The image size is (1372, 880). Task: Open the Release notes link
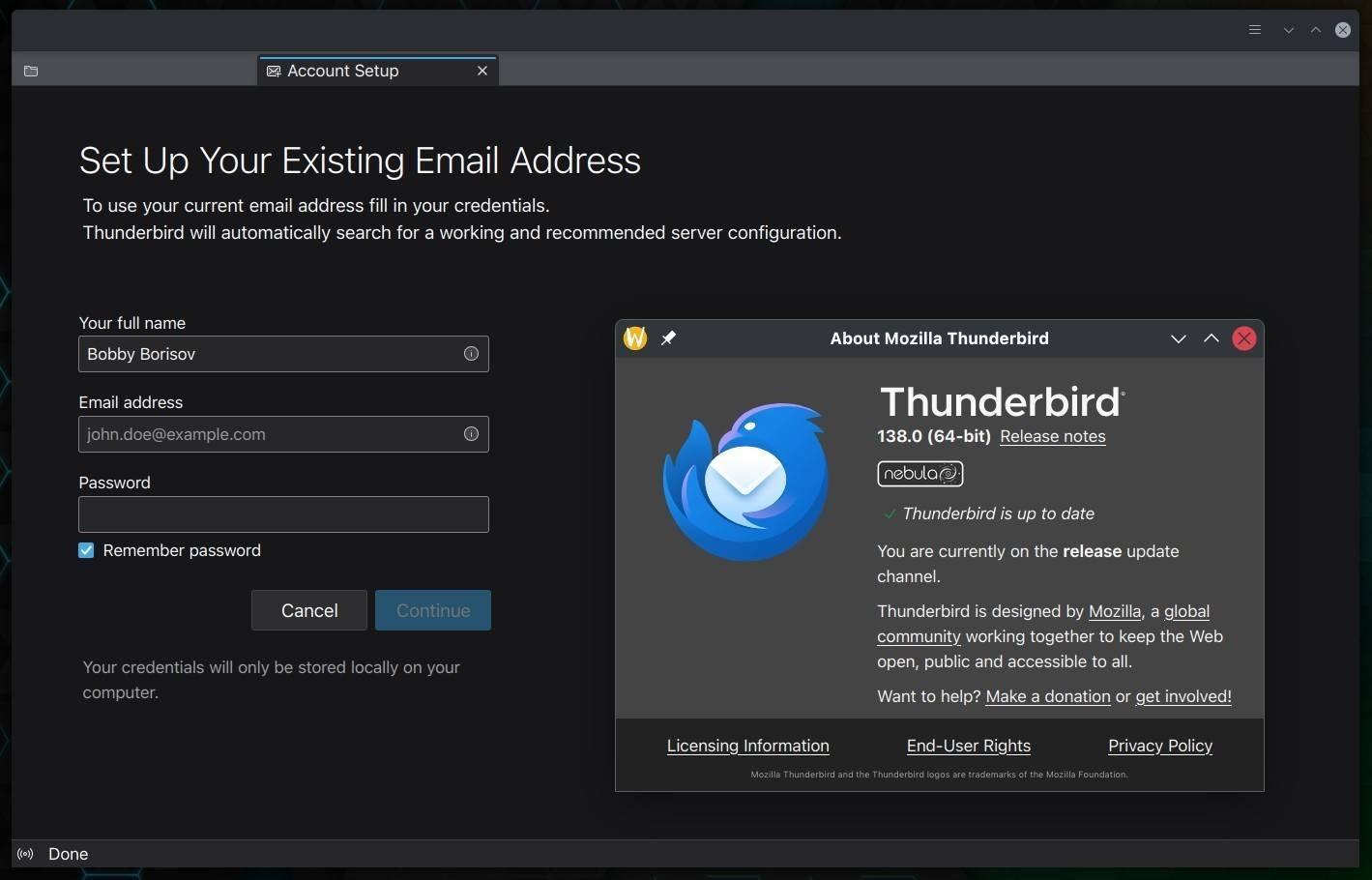click(1052, 436)
